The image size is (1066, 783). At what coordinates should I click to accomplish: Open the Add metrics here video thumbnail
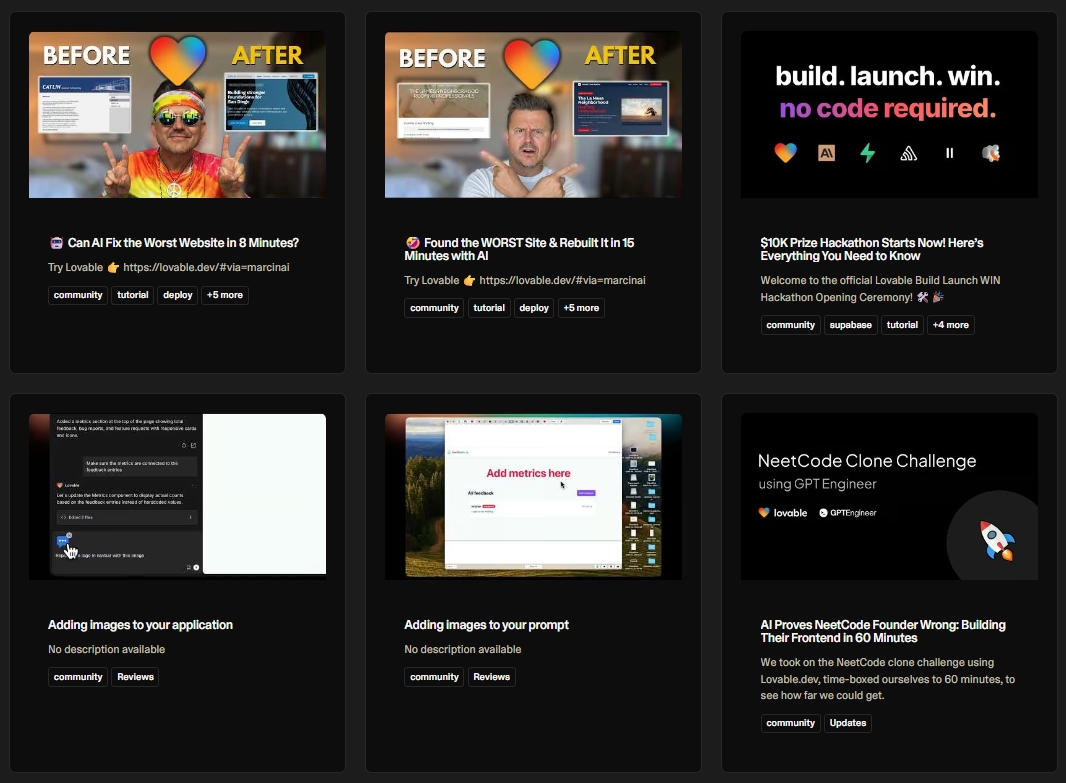pos(533,496)
